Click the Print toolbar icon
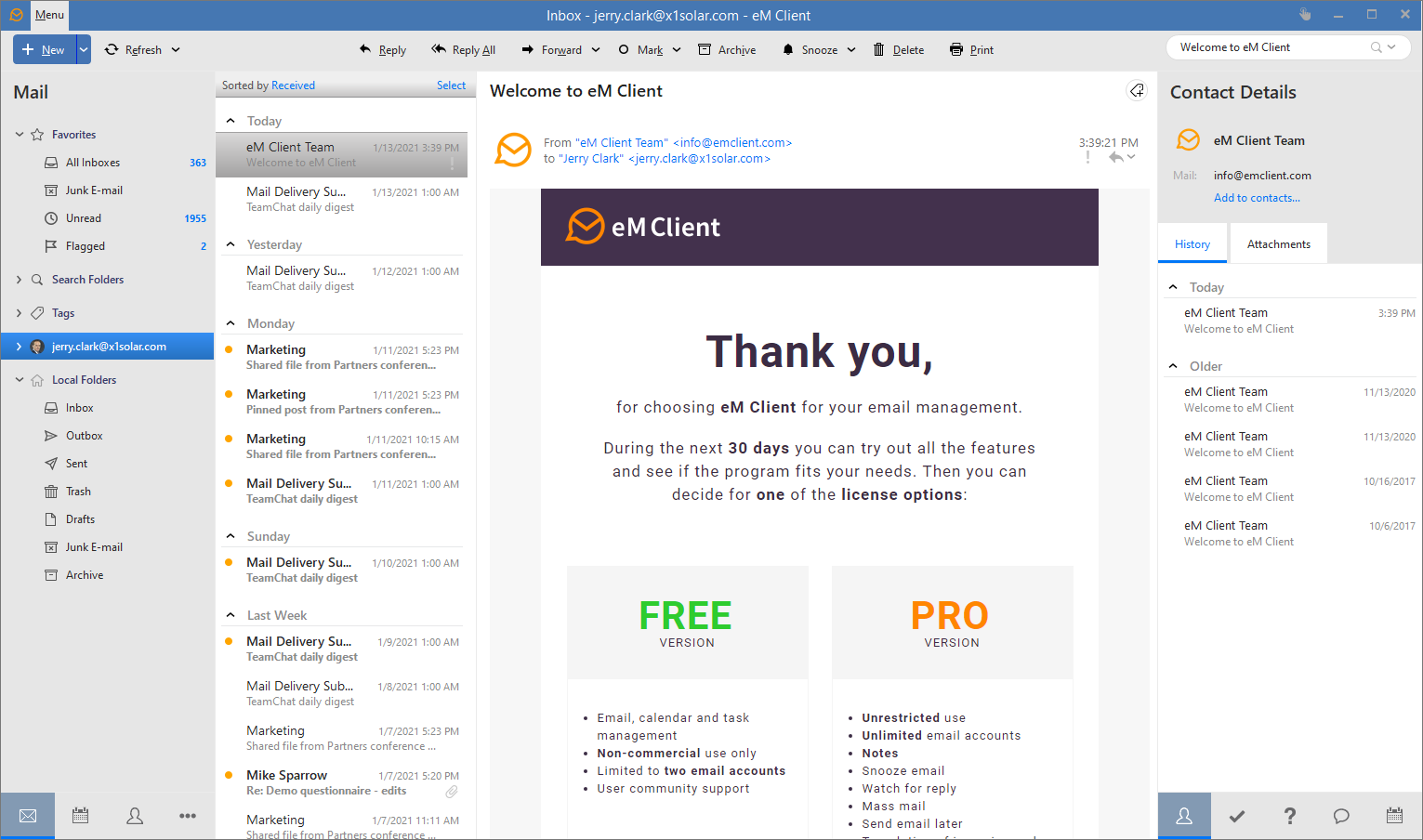Viewport: 1423px width, 840px height. pyautogui.click(x=956, y=50)
